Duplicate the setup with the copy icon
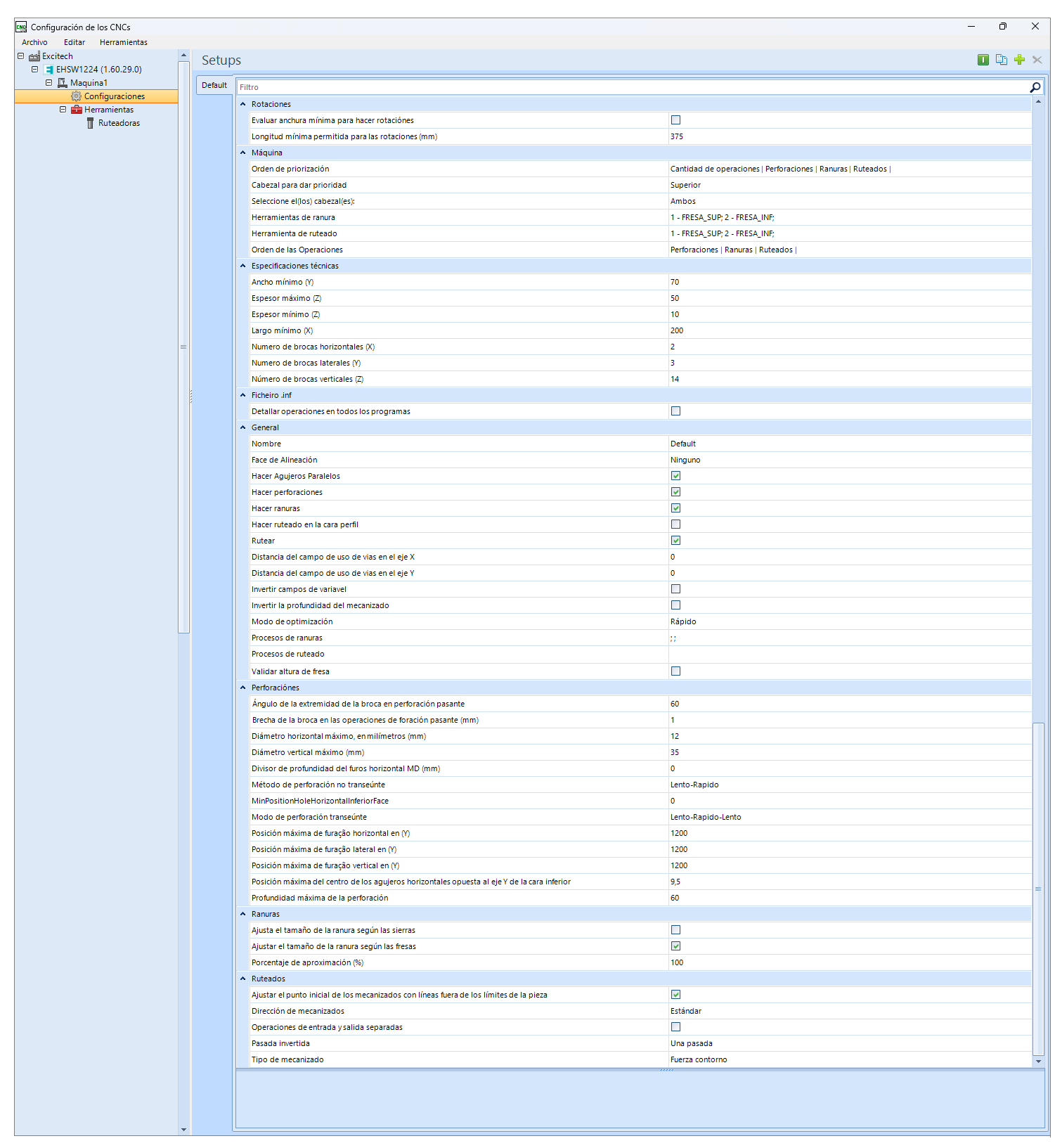The image size is (1062, 1148). [1002, 60]
